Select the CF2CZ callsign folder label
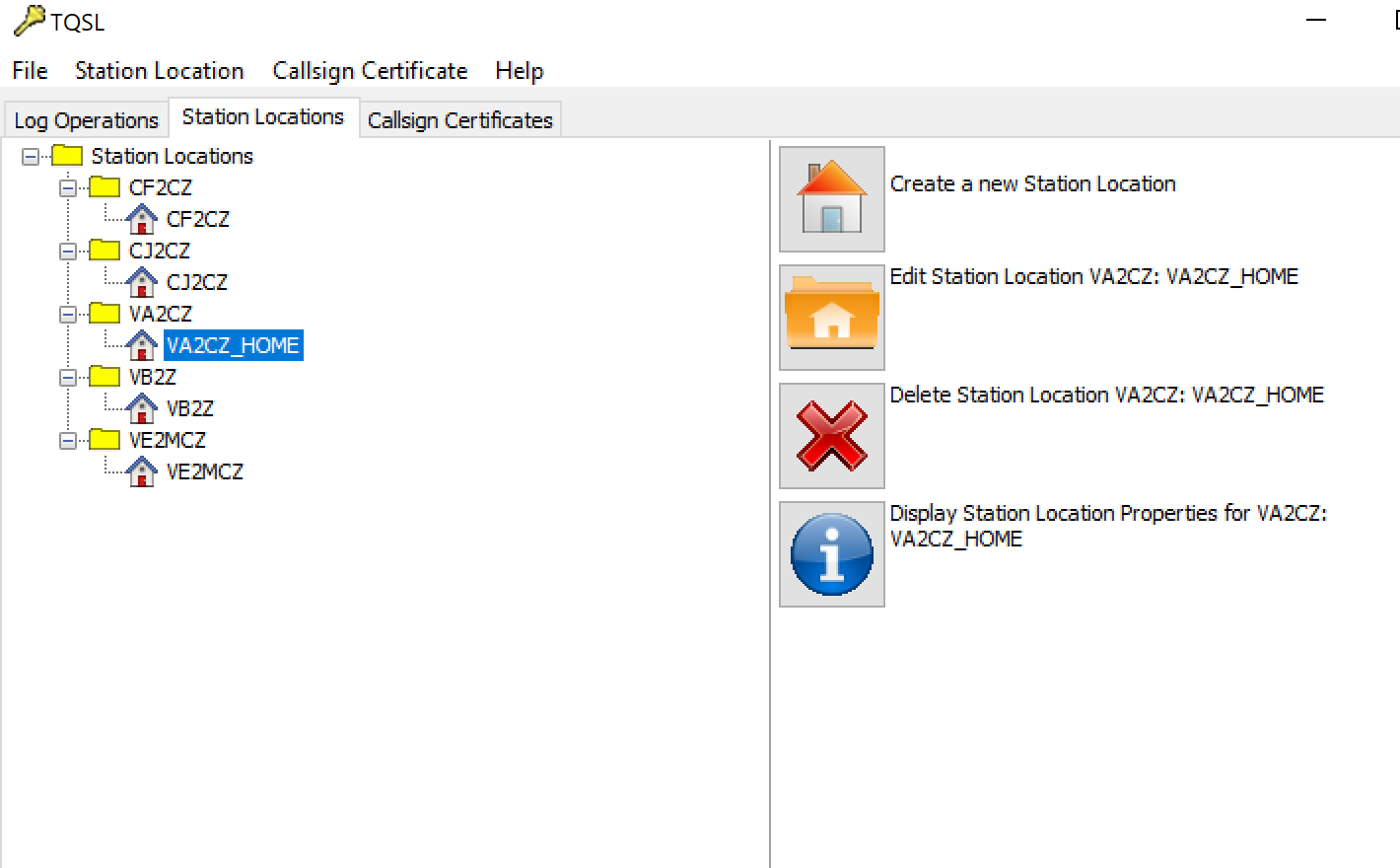The image size is (1400, 868). click(161, 187)
